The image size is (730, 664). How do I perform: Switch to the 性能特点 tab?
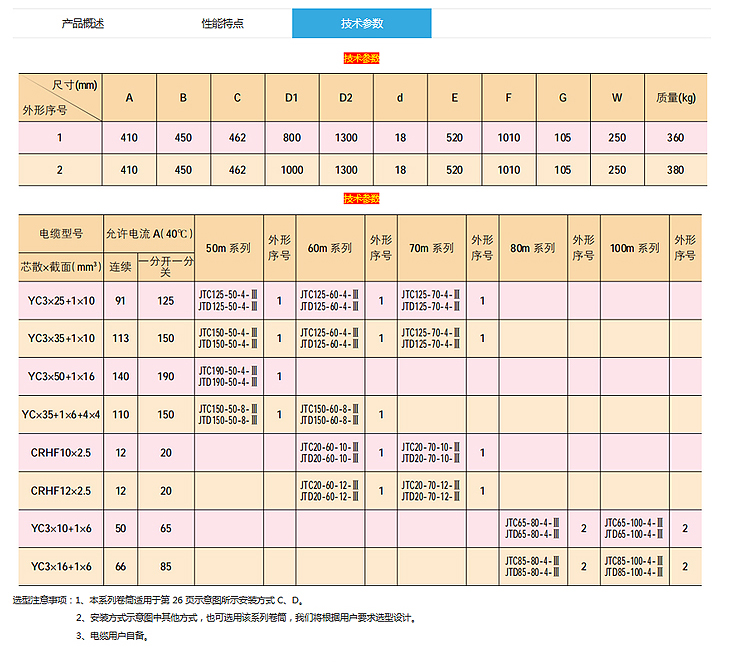tap(222, 23)
